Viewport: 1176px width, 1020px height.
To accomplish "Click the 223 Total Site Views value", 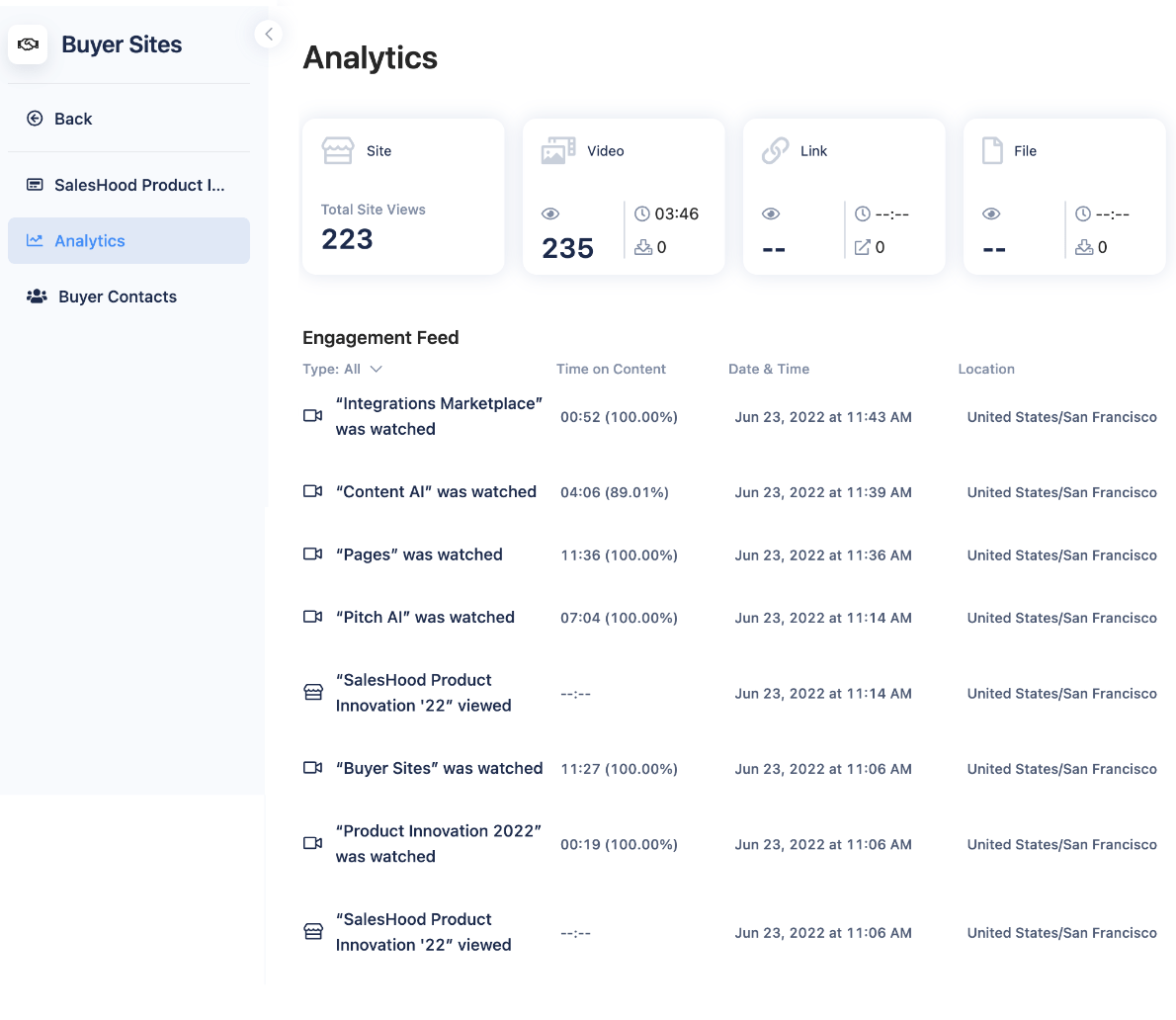I will click(347, 239).
